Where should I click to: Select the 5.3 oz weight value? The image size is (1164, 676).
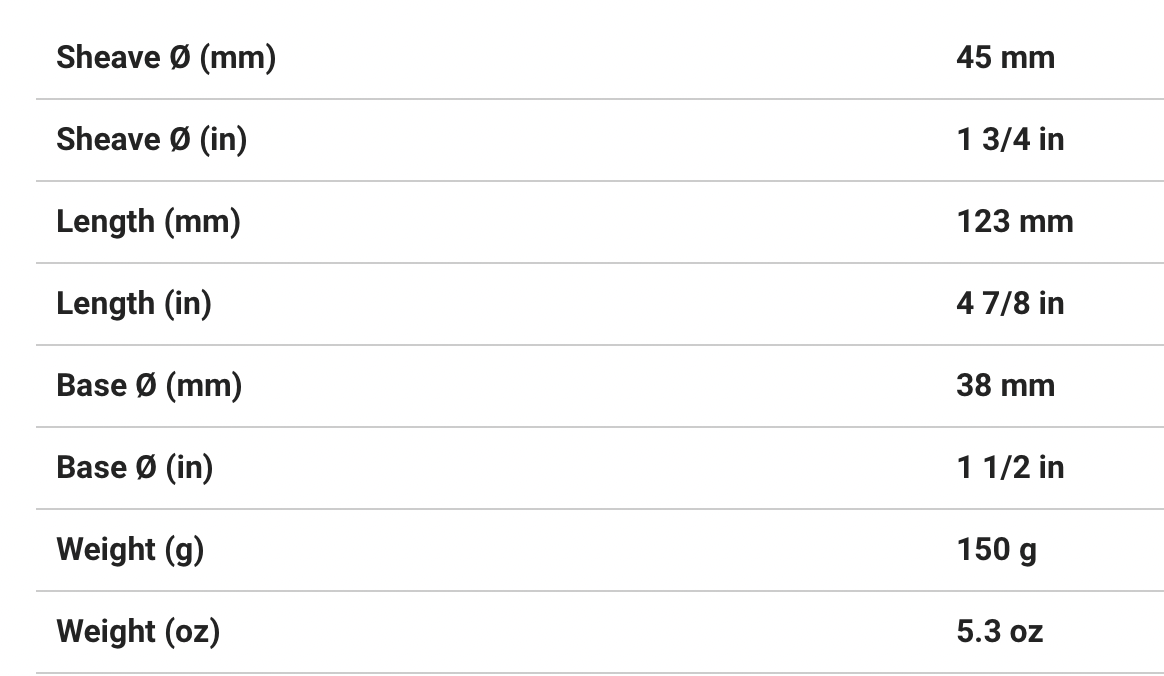tap(999, 632)
